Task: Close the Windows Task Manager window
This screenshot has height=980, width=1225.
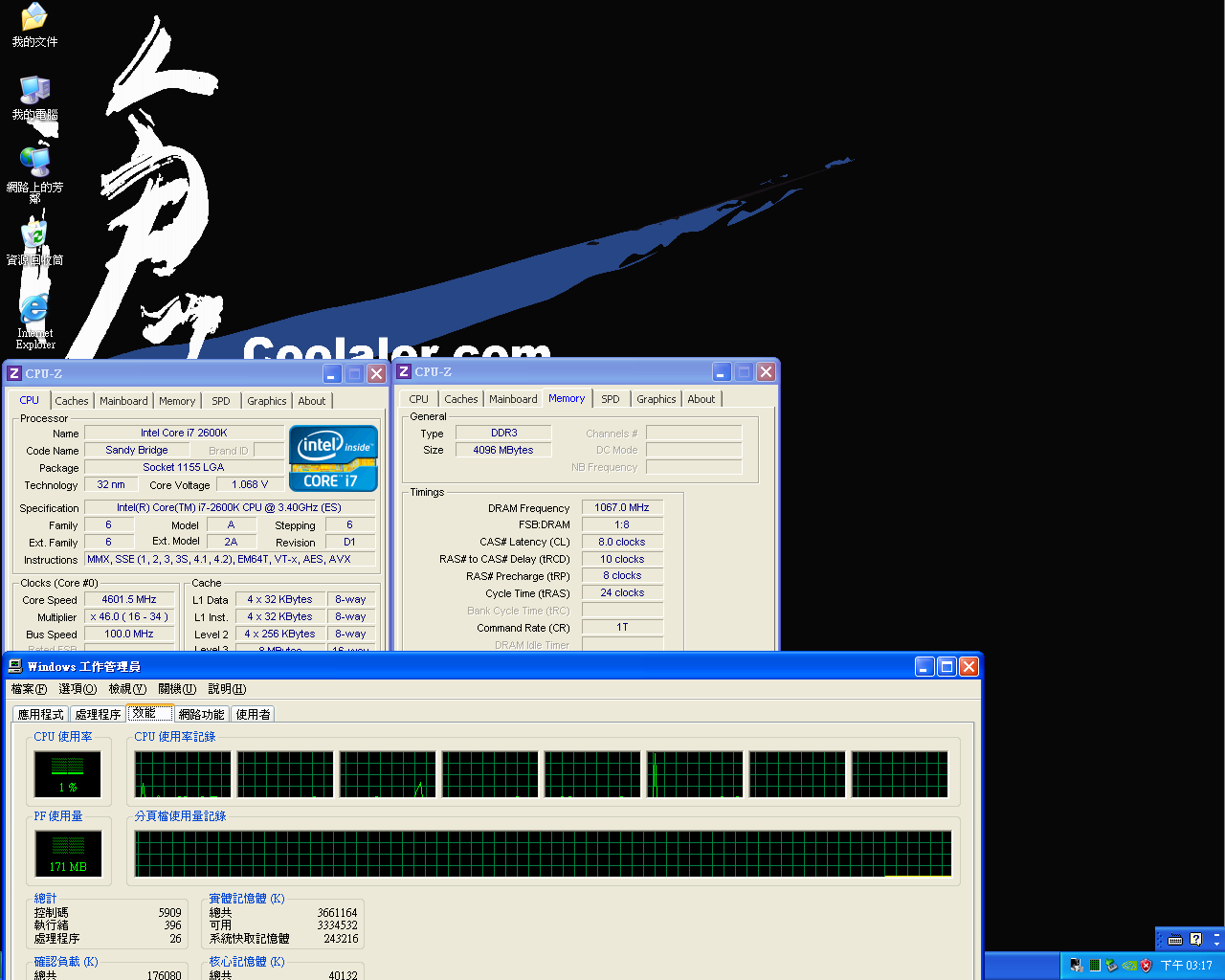Action: [969, 666]
